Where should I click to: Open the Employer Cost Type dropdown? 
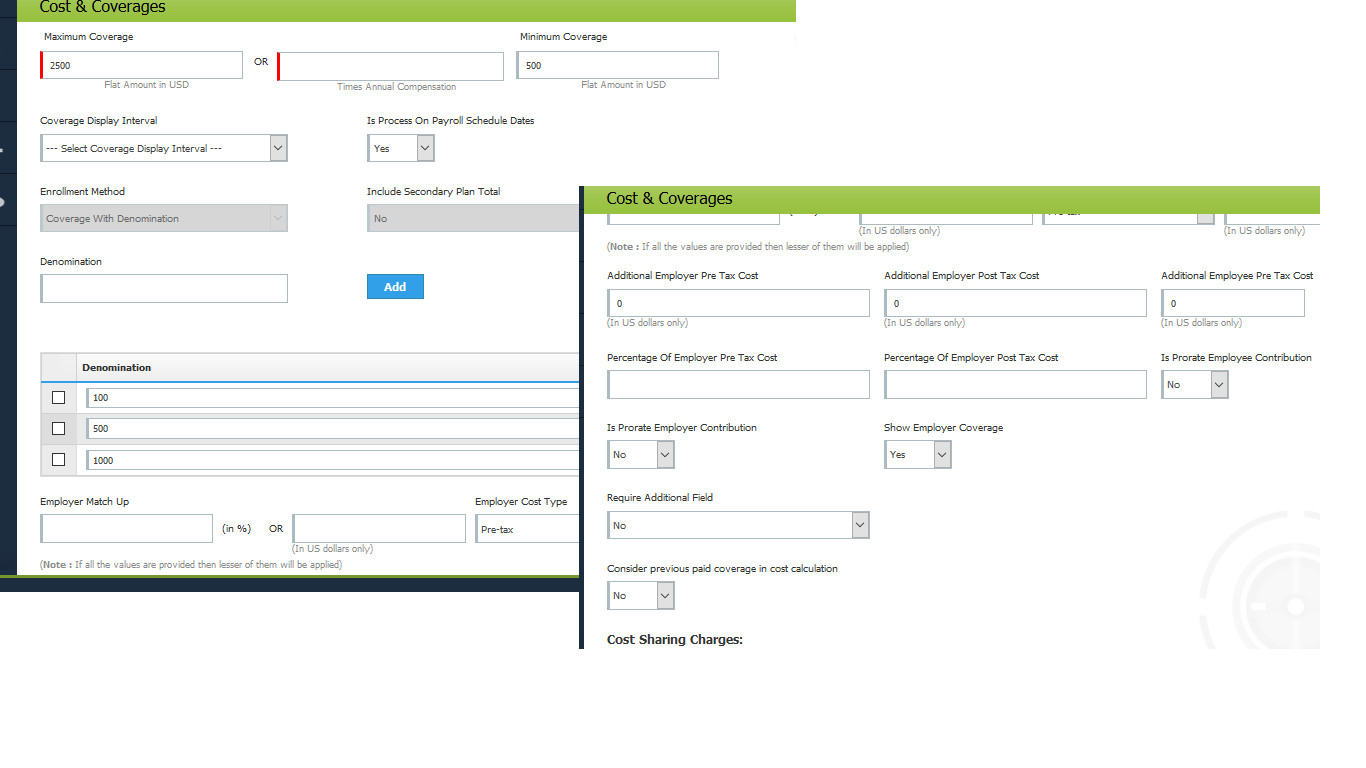click(x=526, y=529)
